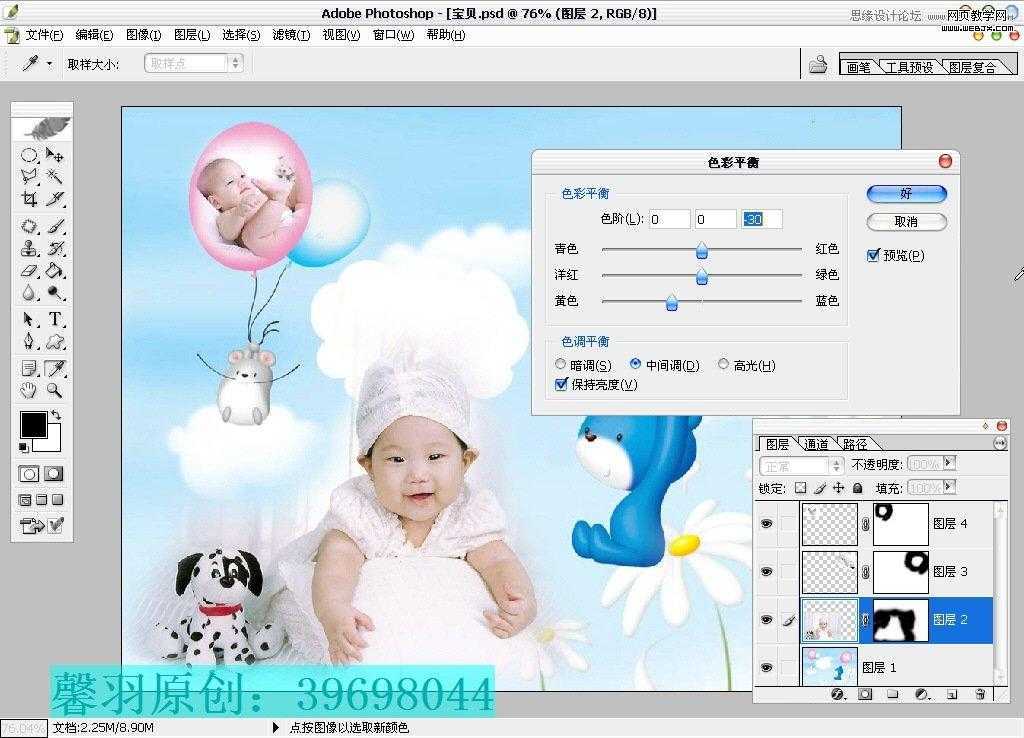Screen dimensions: 1024x738
Task: Switch to the 通道 Channels tab
Action: click(816, 442)
